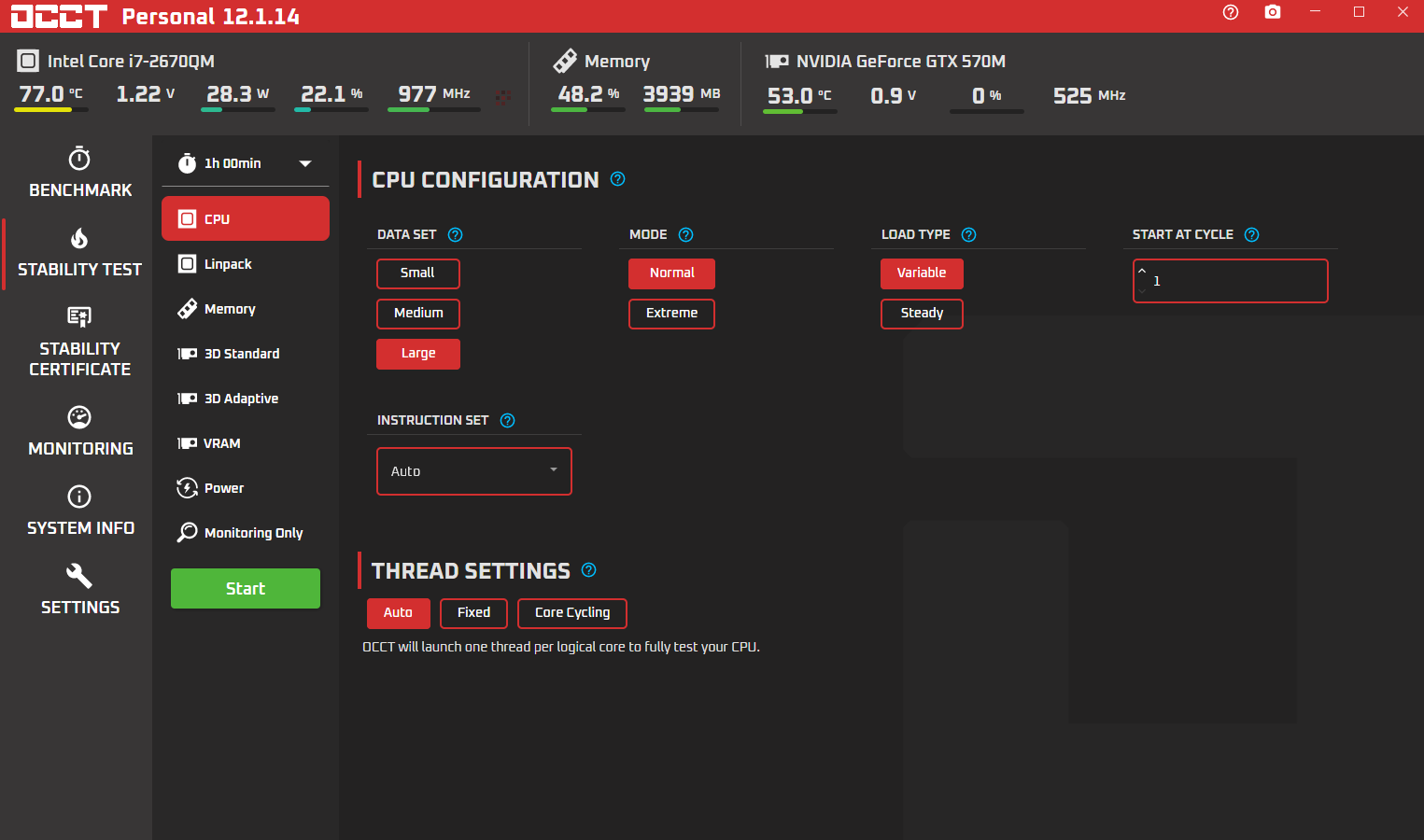Choose Steady load type
Screen dimensions: 1424x840
pyautogui.click(x=922, y=314)
